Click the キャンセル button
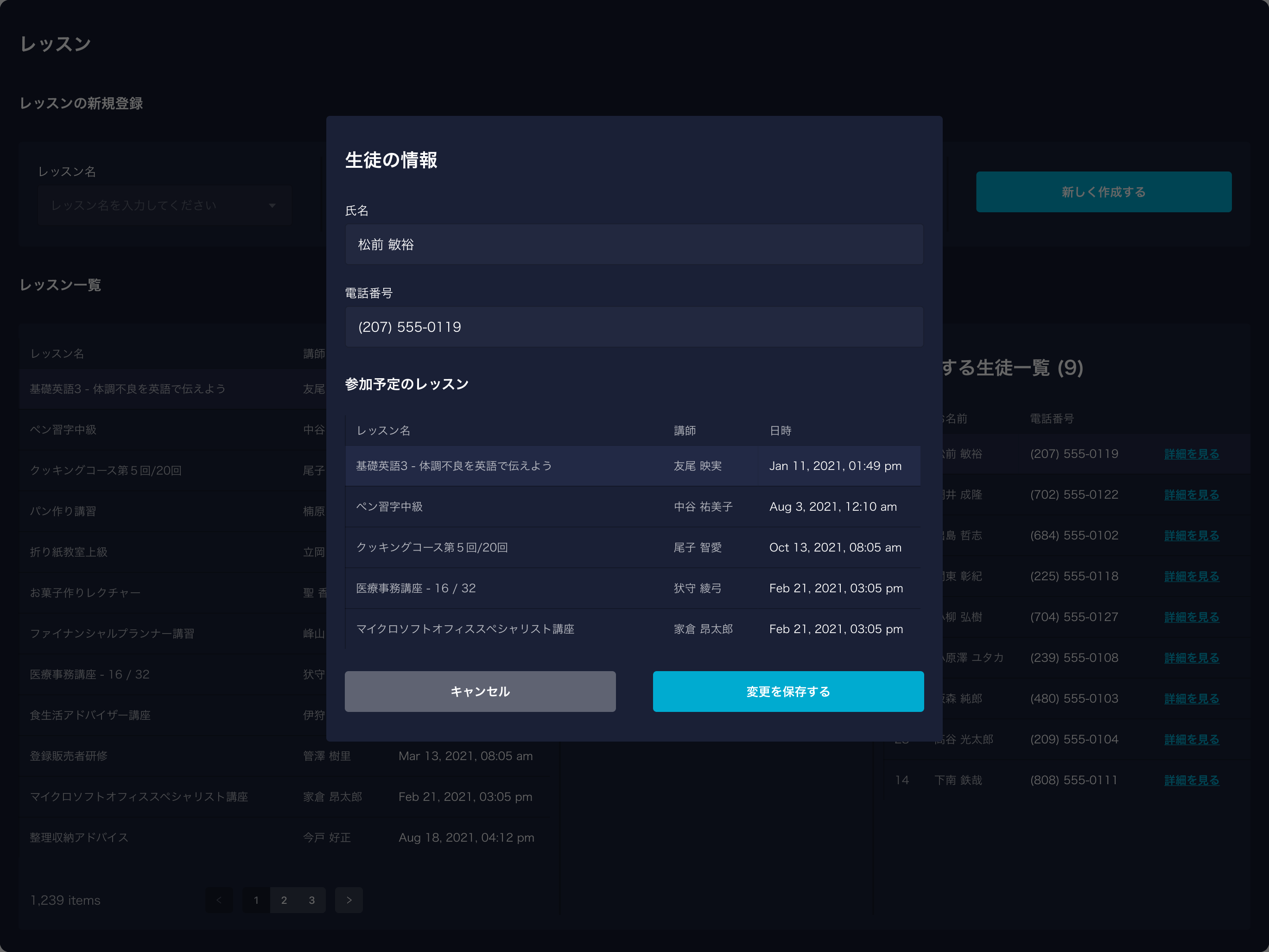 coord(480,692)
